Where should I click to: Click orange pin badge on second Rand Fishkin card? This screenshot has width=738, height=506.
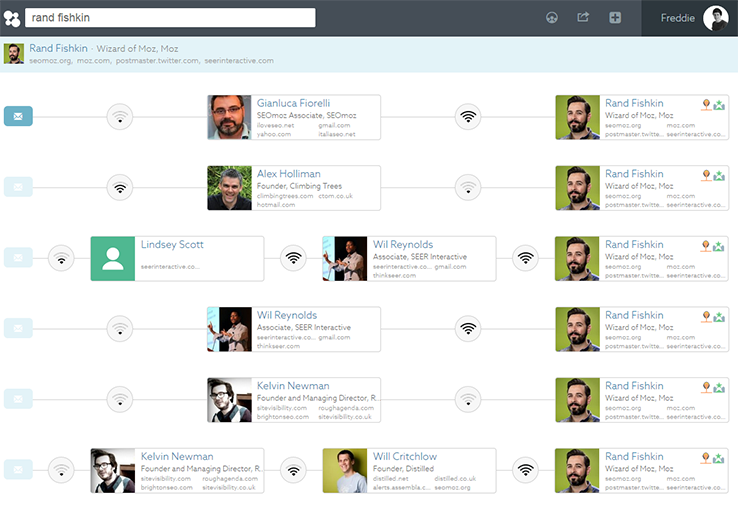(706, 175)
